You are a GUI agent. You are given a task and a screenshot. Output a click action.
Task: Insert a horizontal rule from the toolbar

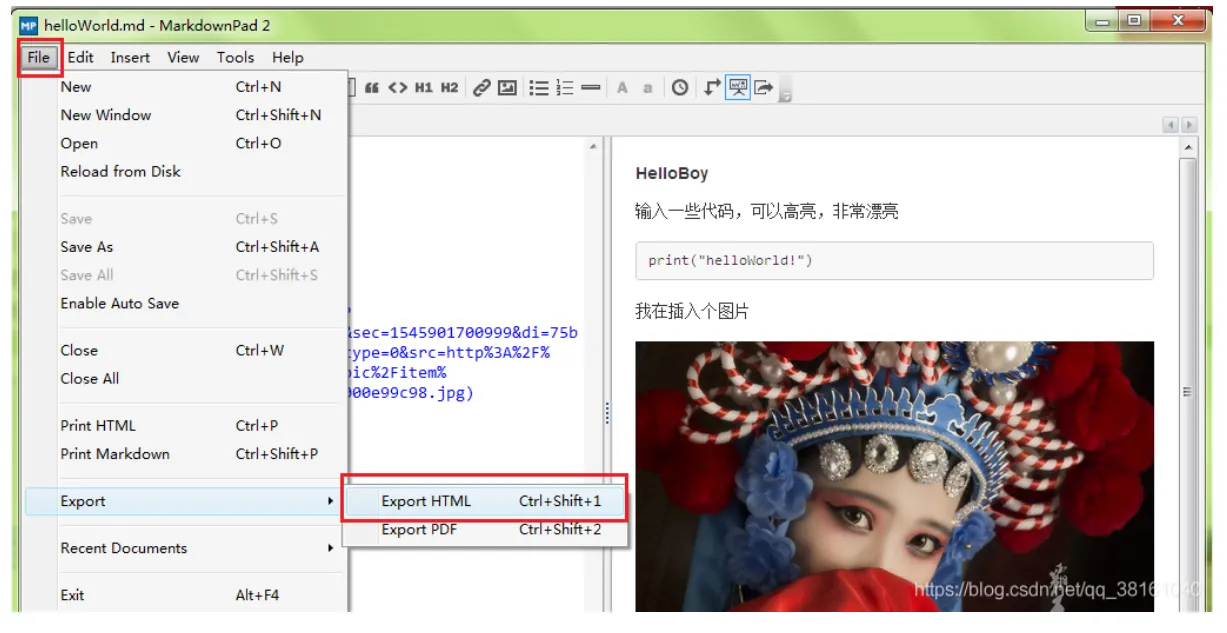(x=591, y=88)
